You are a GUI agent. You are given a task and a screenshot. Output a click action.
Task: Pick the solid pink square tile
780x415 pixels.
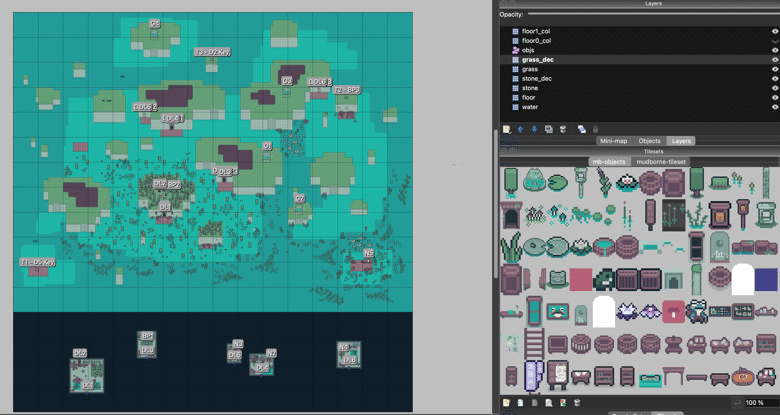point(581,280)
